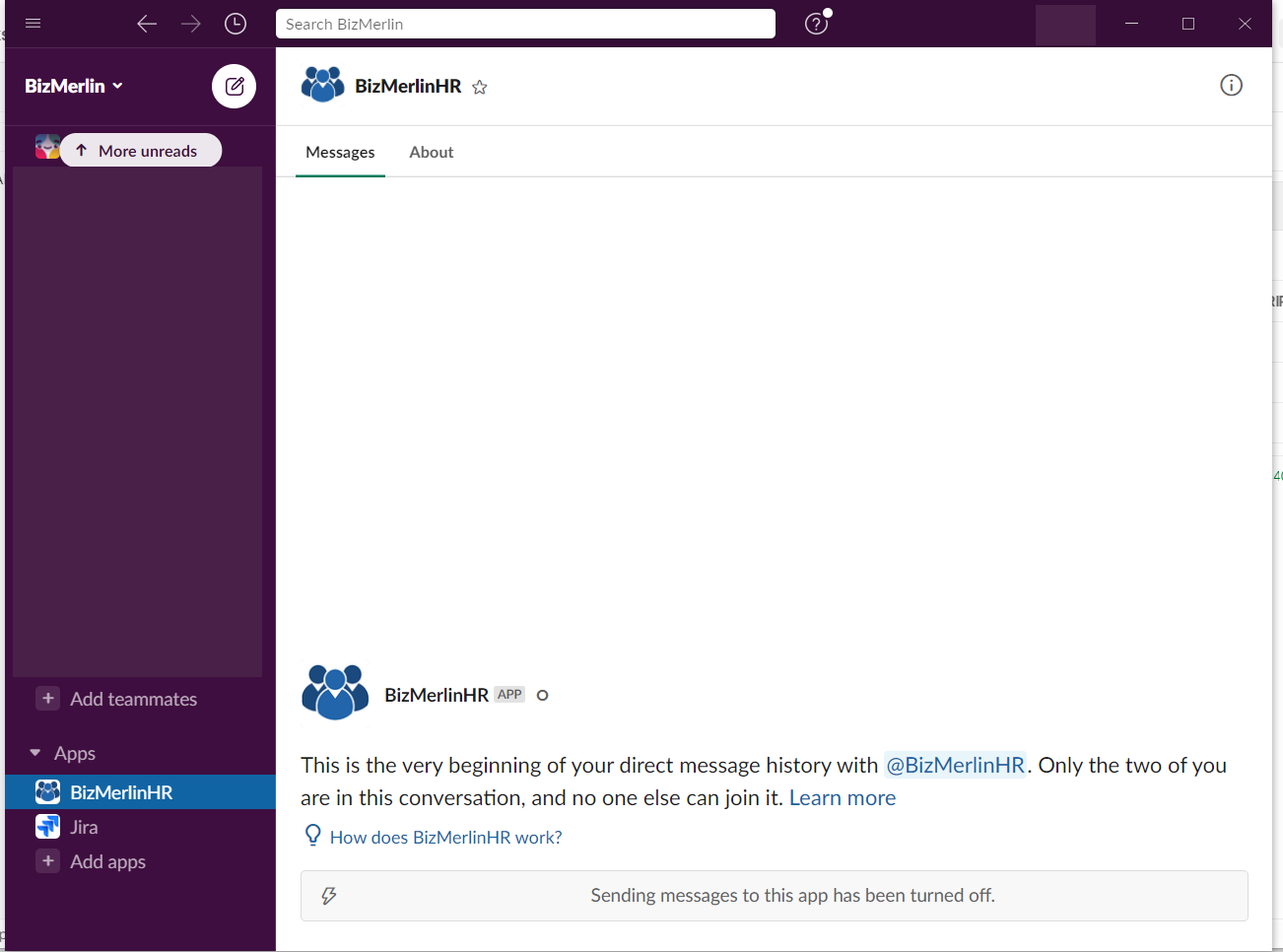Close the Slack window
The image size is (1283, 952).
pos(1245,24)
